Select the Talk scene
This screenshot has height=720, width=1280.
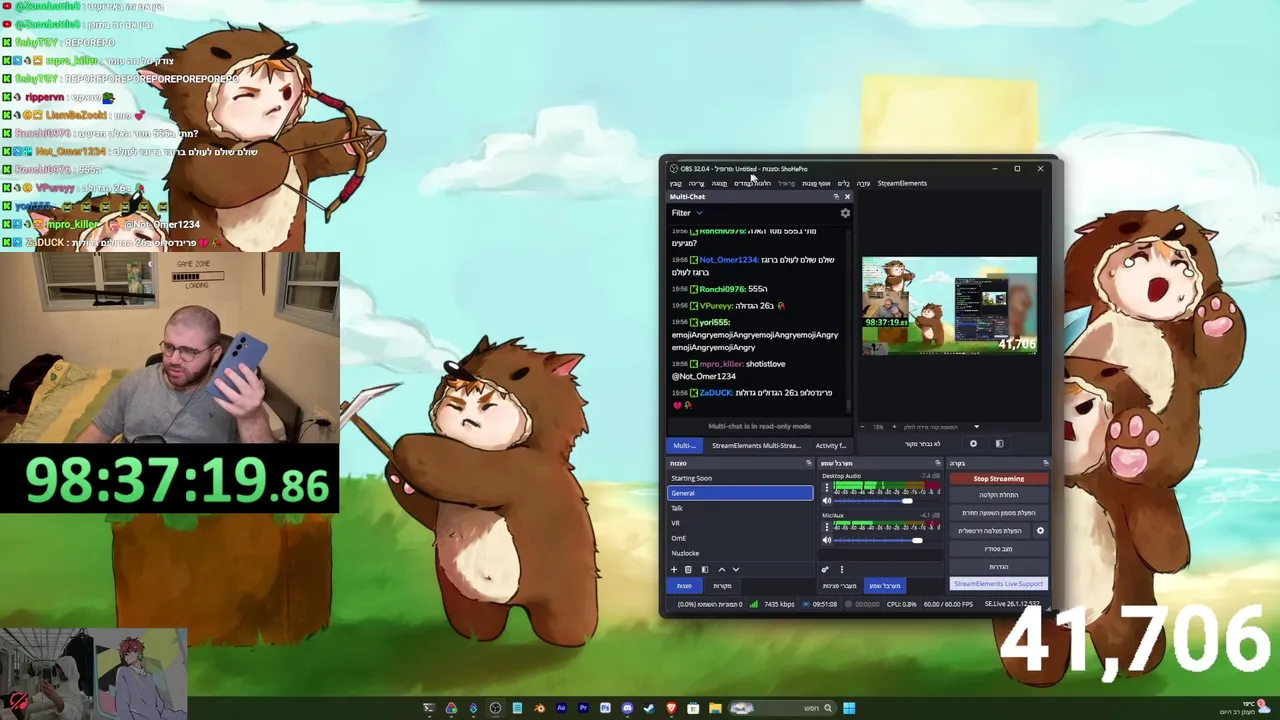(x=741, y=508)
